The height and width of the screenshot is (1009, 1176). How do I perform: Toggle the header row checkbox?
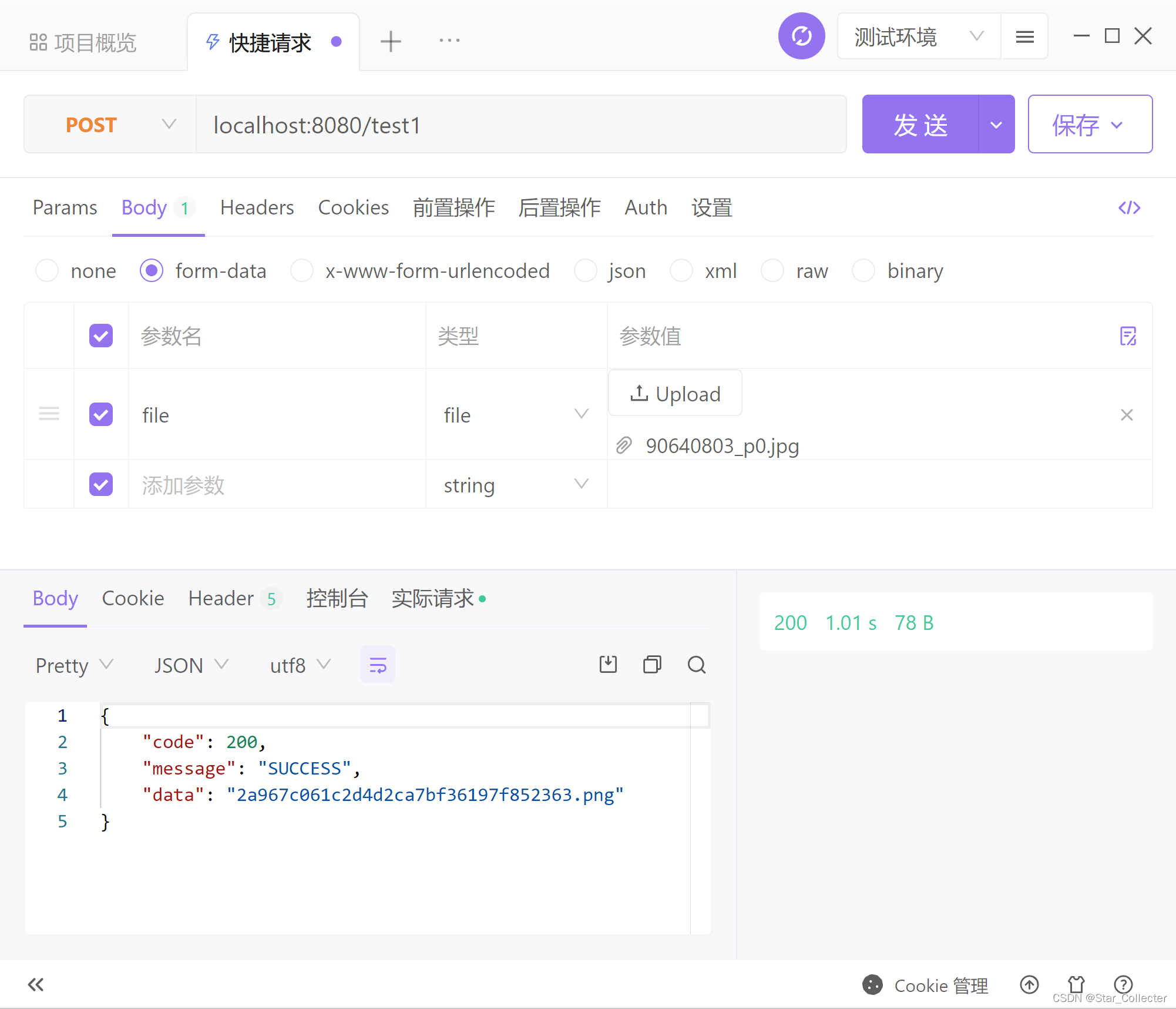click(101, 335)
